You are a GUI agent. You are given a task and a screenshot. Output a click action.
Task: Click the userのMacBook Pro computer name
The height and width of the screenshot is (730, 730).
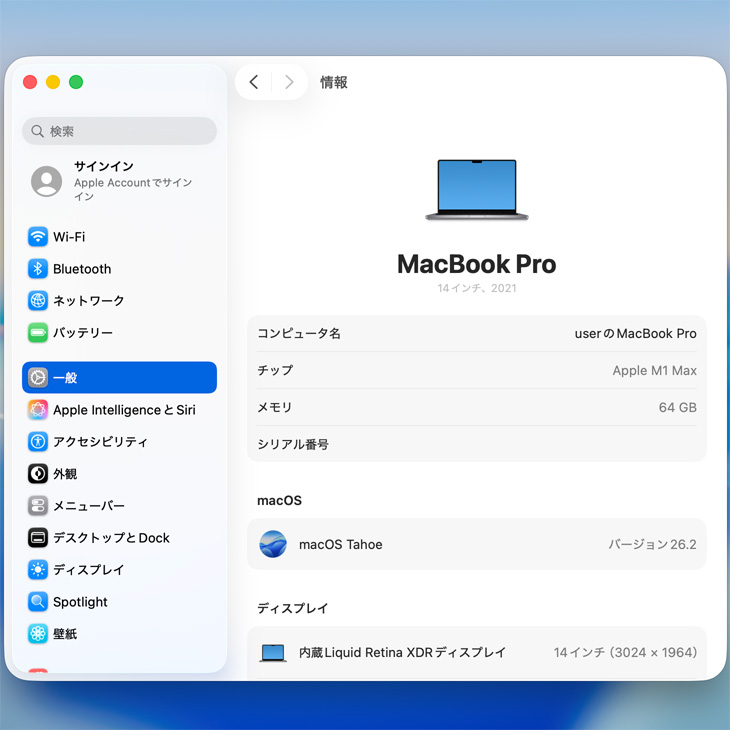[635, 333]
